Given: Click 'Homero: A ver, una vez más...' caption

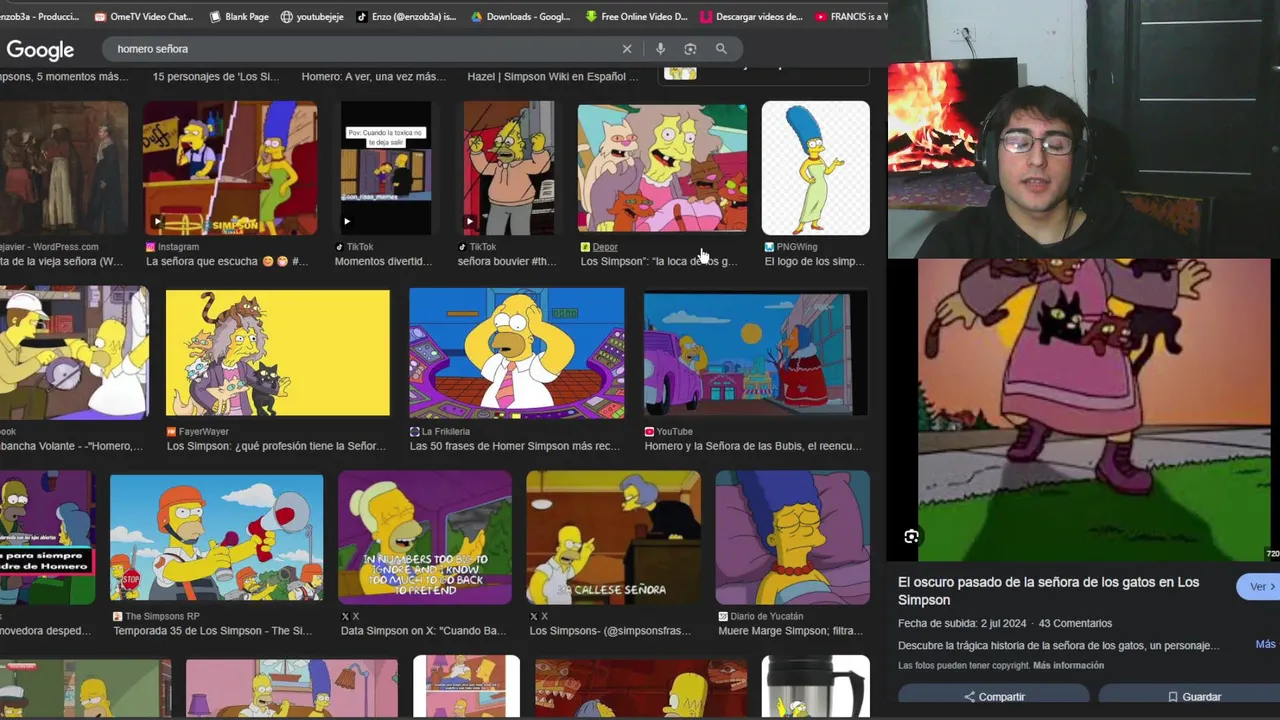Looking at the screenshot, I should click(374, 77).
